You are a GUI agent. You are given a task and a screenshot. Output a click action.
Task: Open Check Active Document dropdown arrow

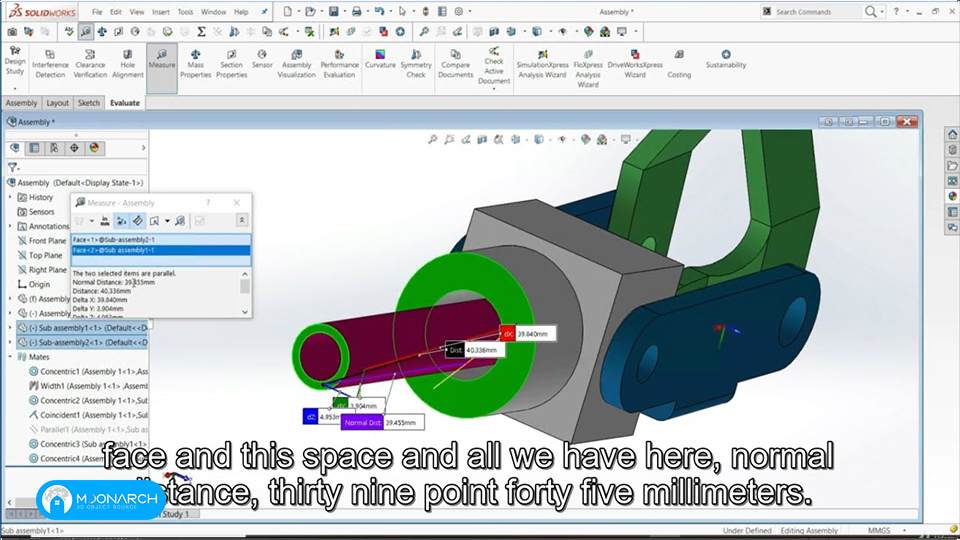(493, 89)
